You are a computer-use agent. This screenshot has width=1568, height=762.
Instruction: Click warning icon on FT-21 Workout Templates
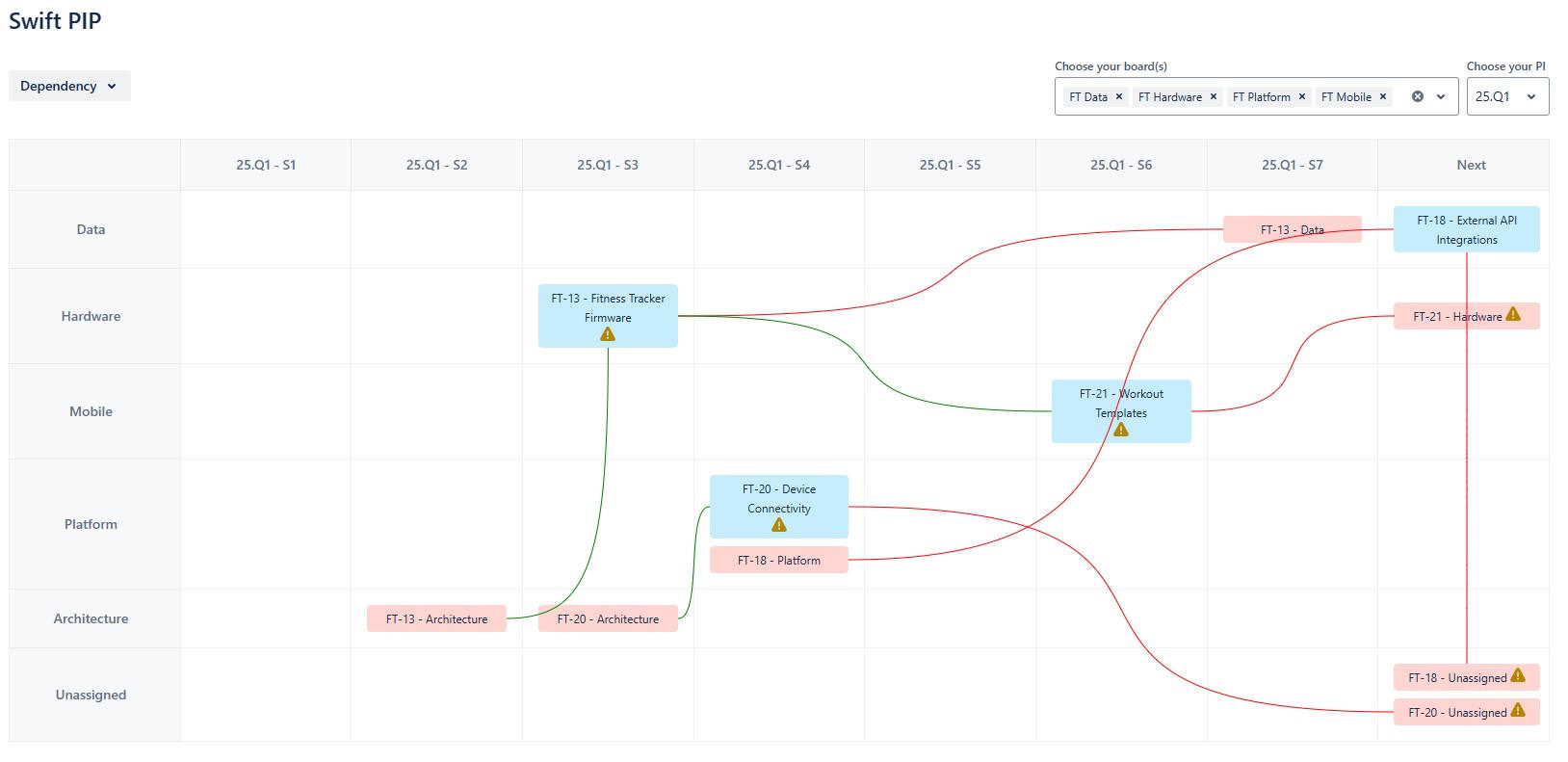coord(1121,430)
